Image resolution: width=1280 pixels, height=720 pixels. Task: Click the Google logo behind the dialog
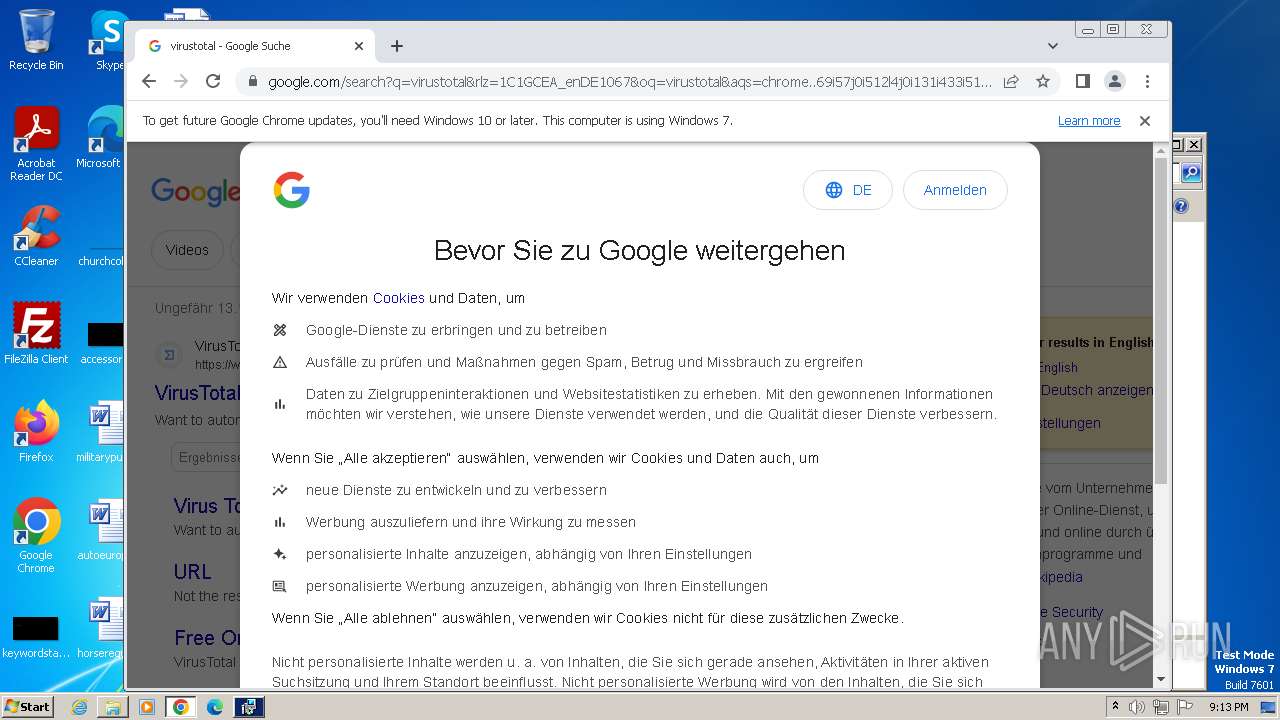(195, 191)
